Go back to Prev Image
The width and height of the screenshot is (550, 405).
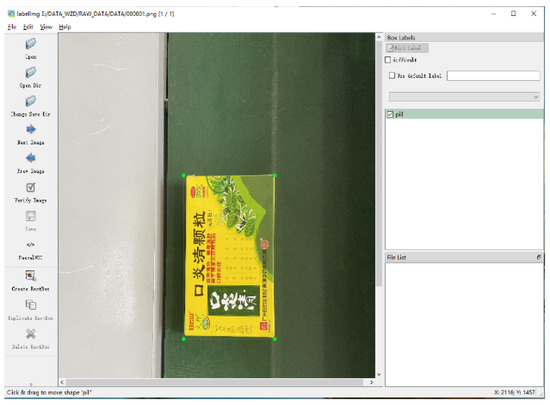click(31, 163)
